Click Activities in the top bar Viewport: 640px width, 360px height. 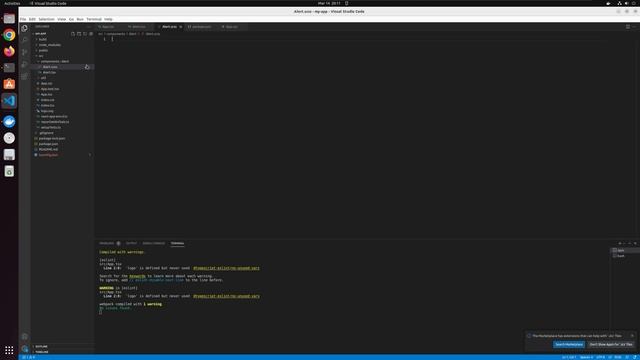[12, 3]
